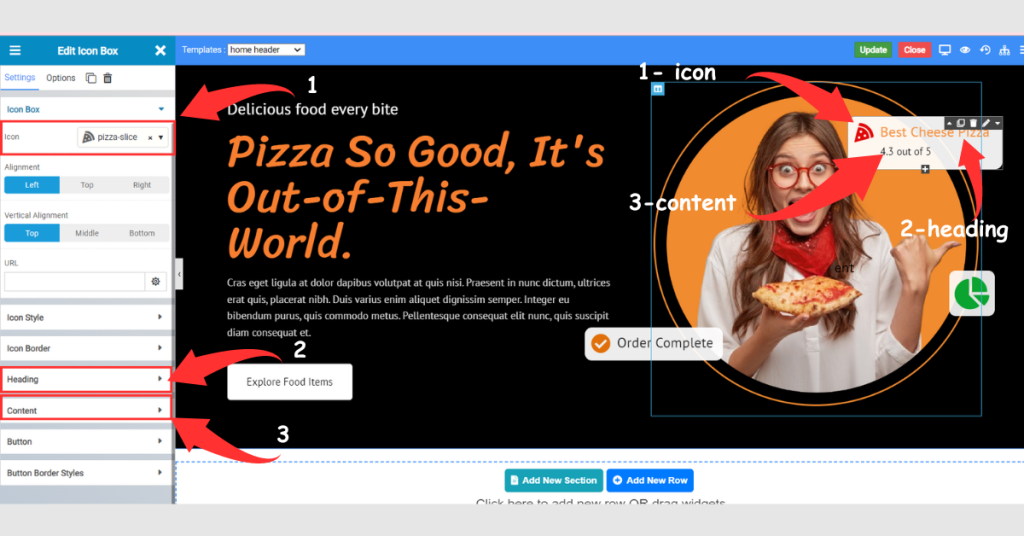Screen dimensions: 1024x536
Task: Click the Pizza So Good headline
Action: click(415, 197)
